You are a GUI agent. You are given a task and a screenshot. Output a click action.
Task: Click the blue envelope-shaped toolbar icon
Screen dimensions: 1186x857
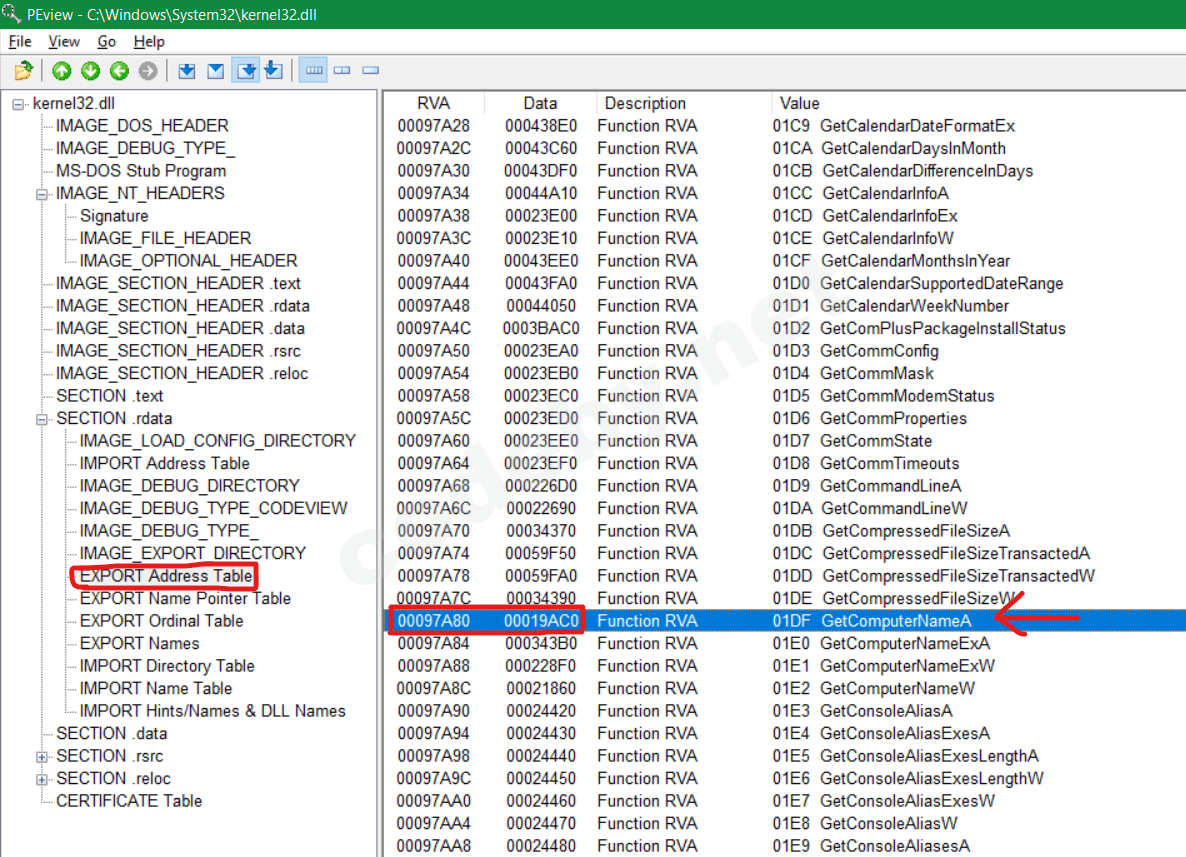(215, 71)
